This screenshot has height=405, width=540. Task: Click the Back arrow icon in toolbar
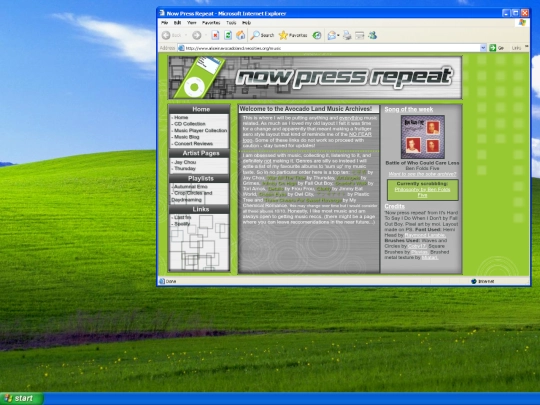point(166,35)
